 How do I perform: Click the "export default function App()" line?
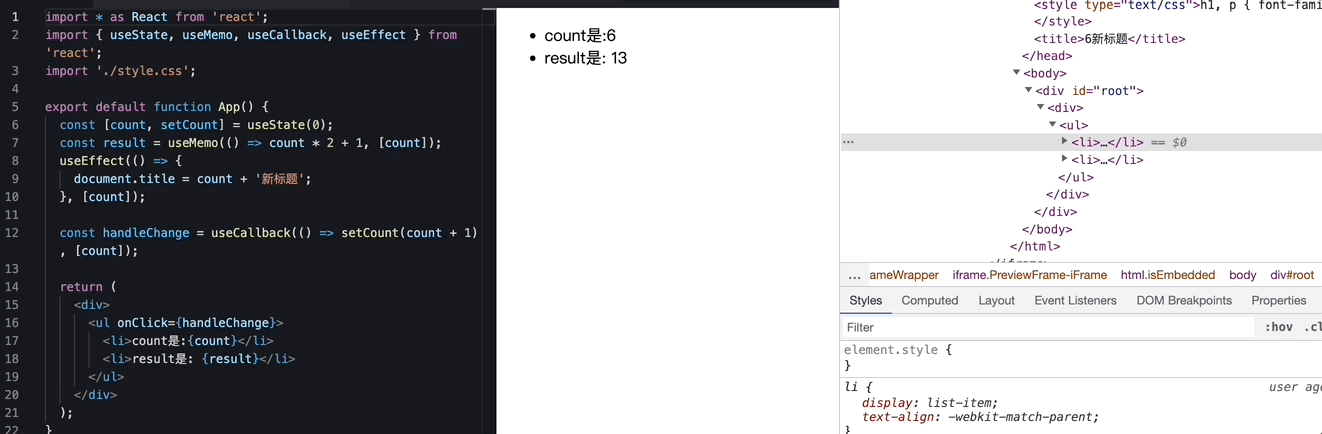[157, 107]
